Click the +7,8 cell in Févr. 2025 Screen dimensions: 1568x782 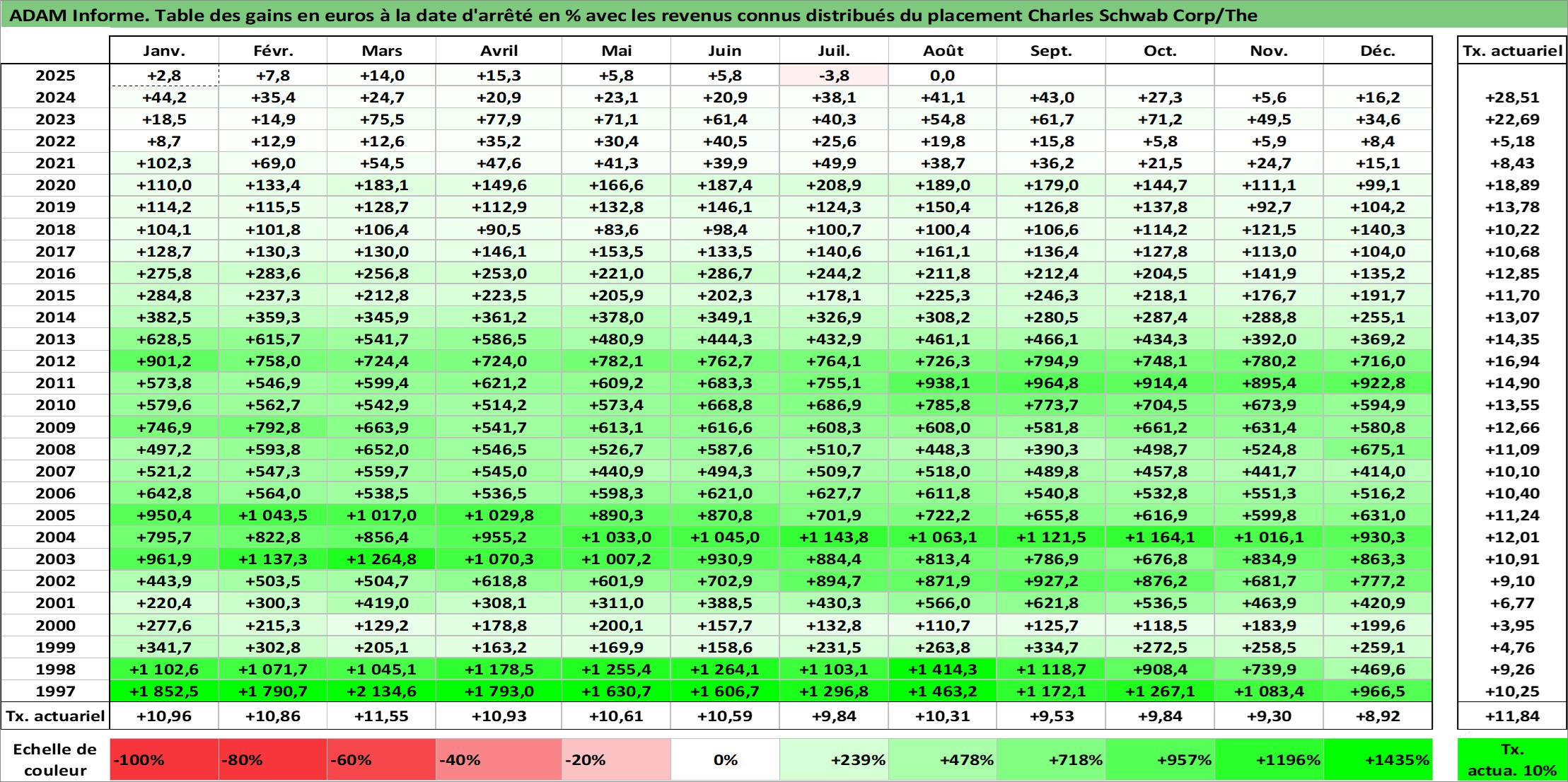coord(273,76)
